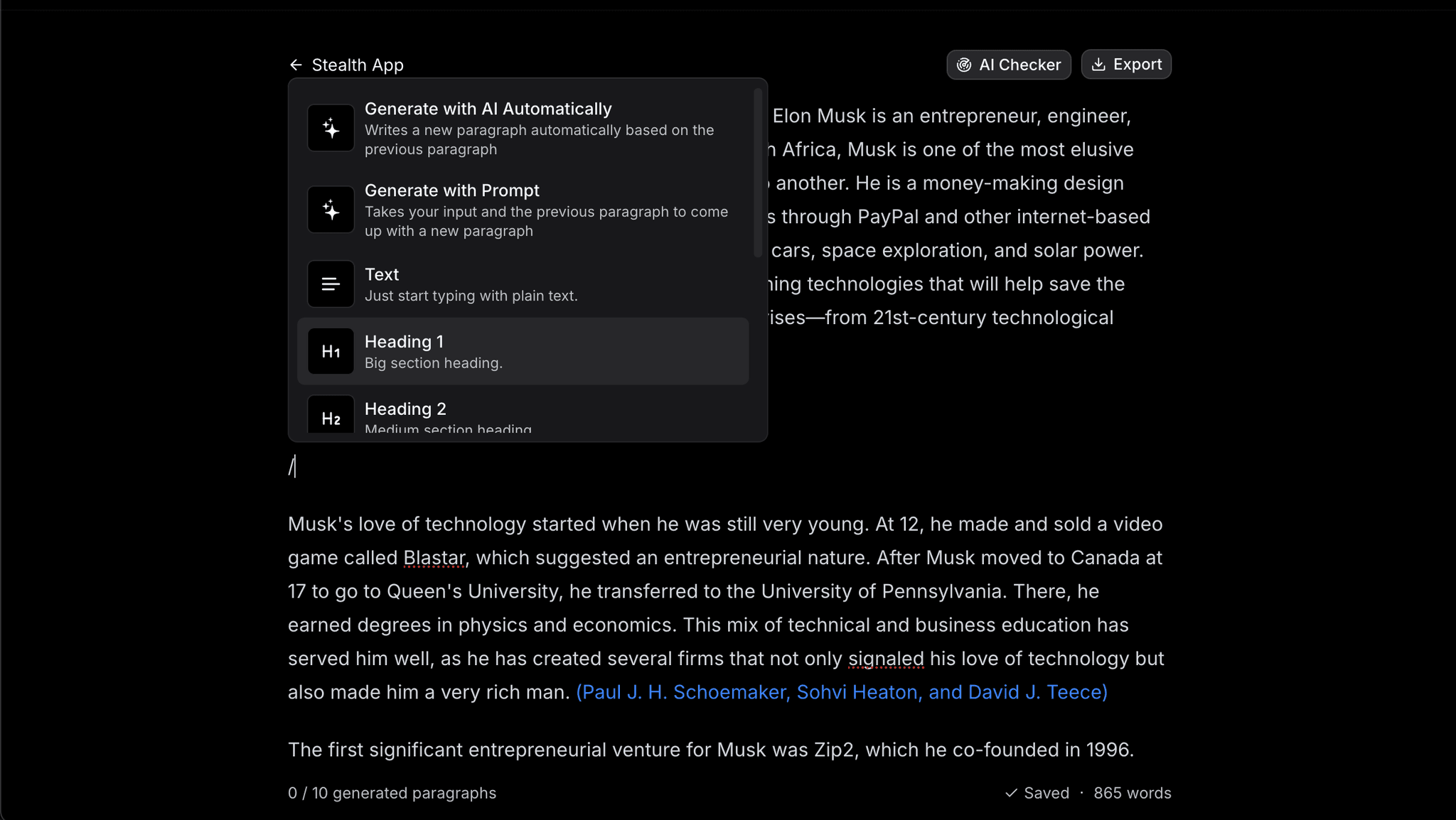
Task: Click the AI Checker logo icon
Action: pyautogui.click(x=965, y=64)
